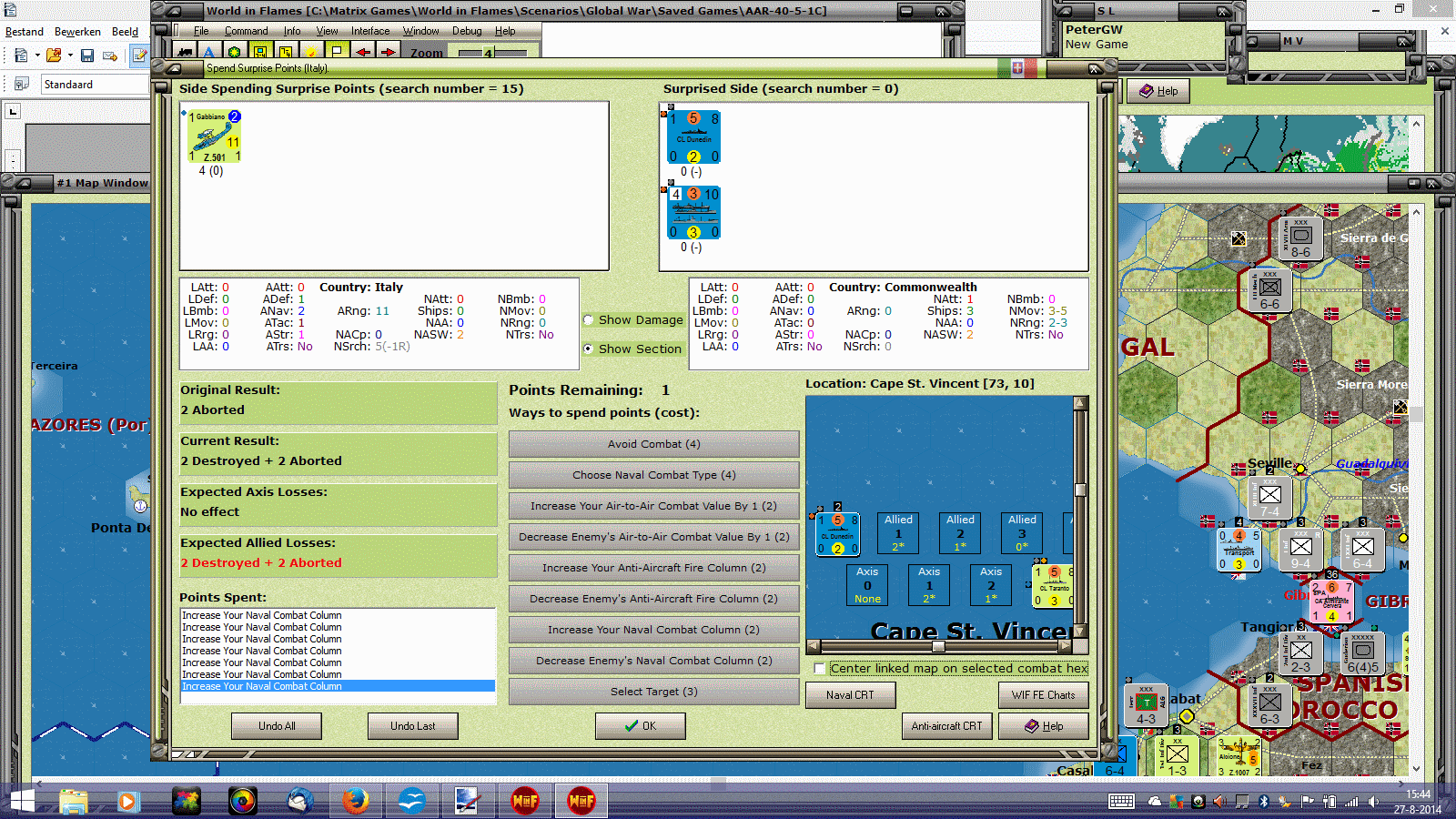Screen dimensions: 1456x819
Task: Open the Command menu
Action: pos(246,31)
